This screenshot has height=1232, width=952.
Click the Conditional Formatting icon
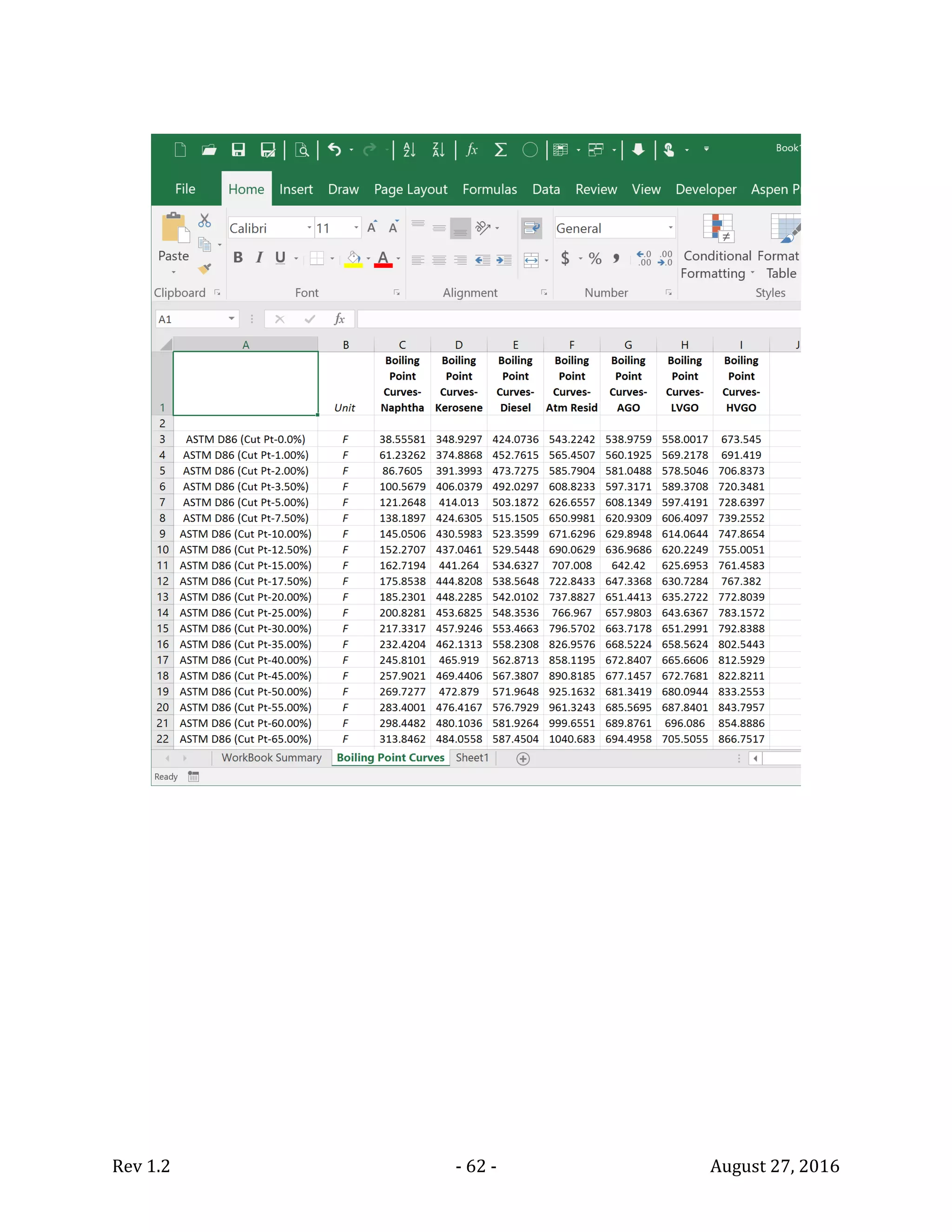point(717,228)
